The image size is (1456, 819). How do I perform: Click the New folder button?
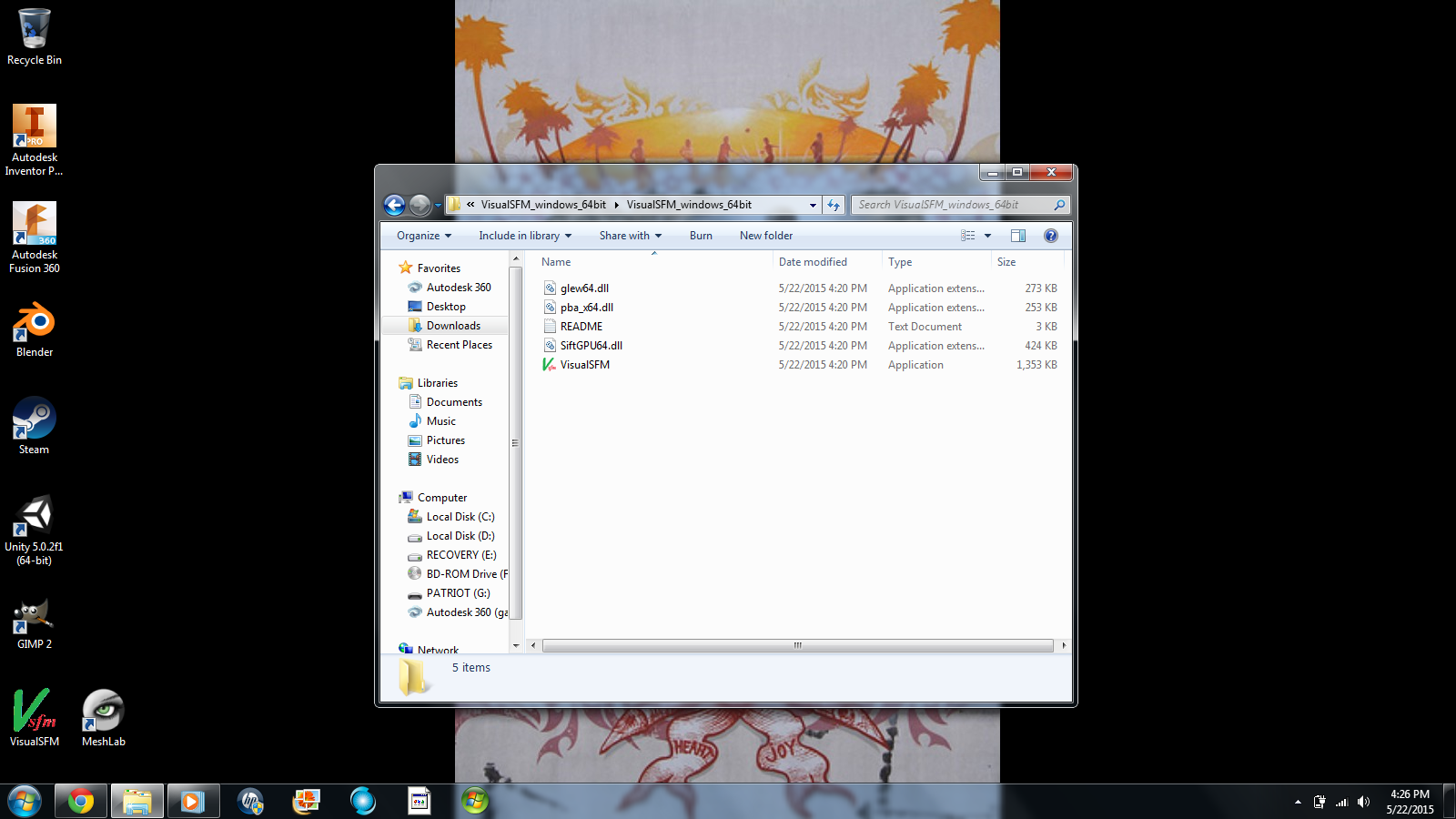[x=766, y=236]
